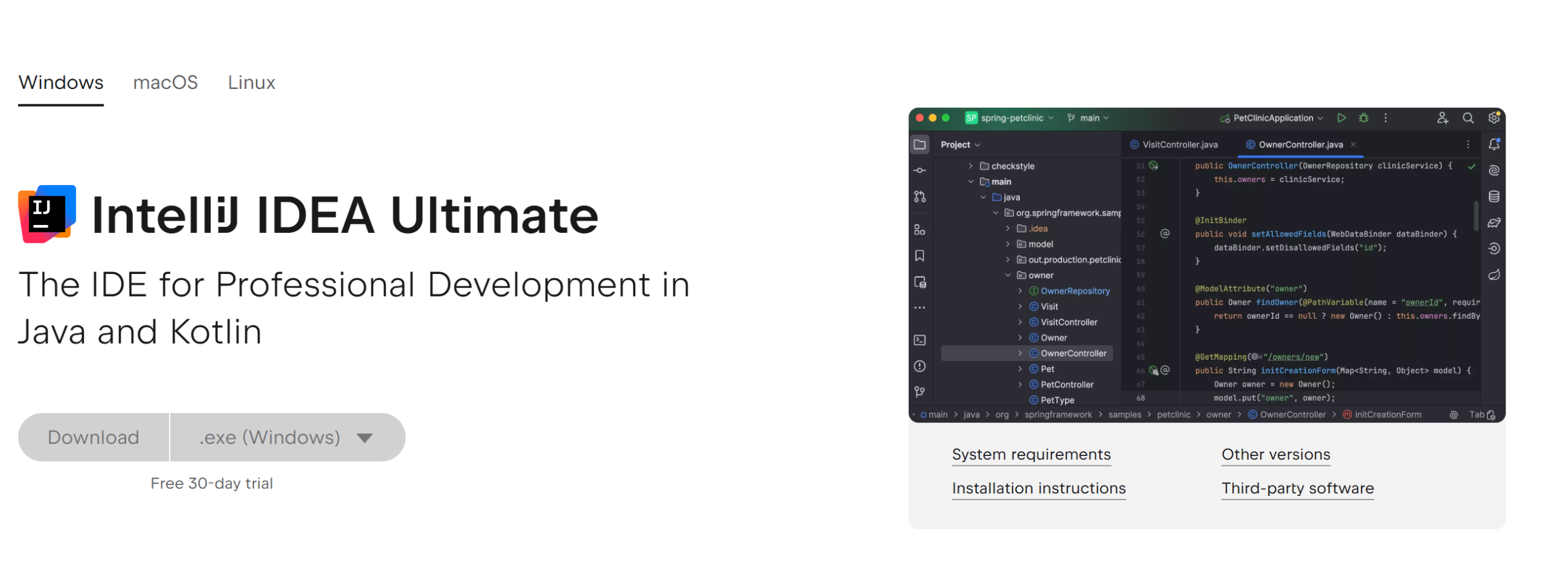Viewport: 1568px width, 586px height.
Task: Click the editor vertical scrollbar
Action: click(1476, 215)
